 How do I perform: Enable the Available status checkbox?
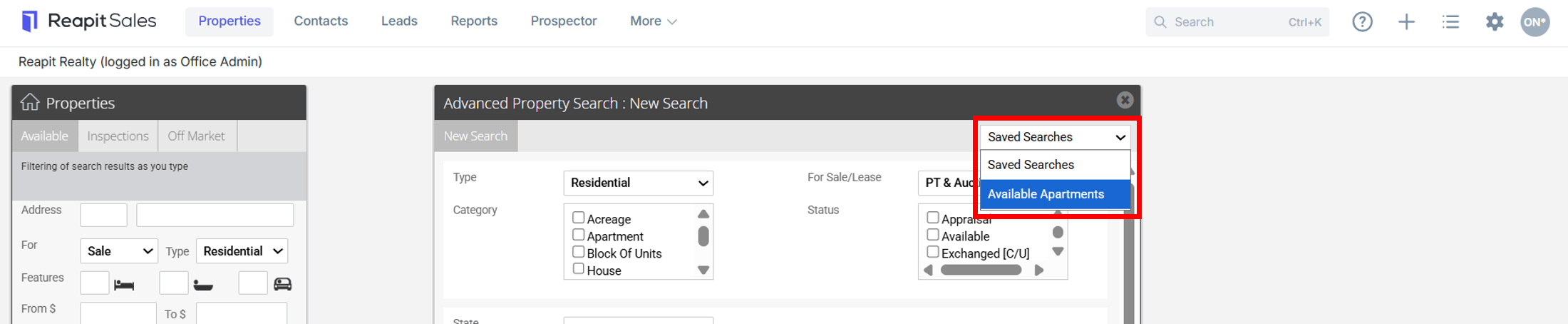point(932,235)
